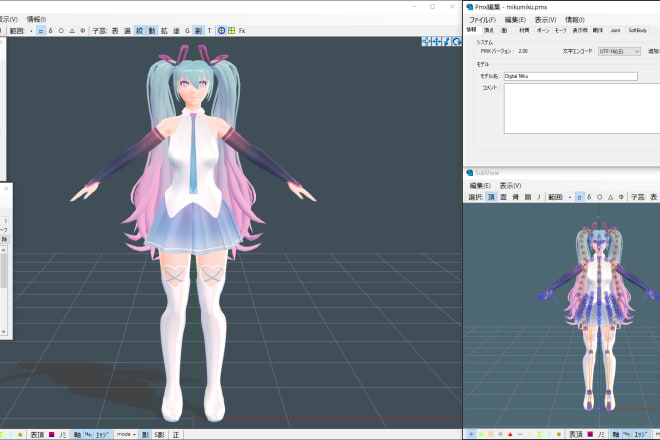Open the 表 sub-window in main view toolbar
The width and height of the screenshot is (660, 440).
click(x=115, y=31)
